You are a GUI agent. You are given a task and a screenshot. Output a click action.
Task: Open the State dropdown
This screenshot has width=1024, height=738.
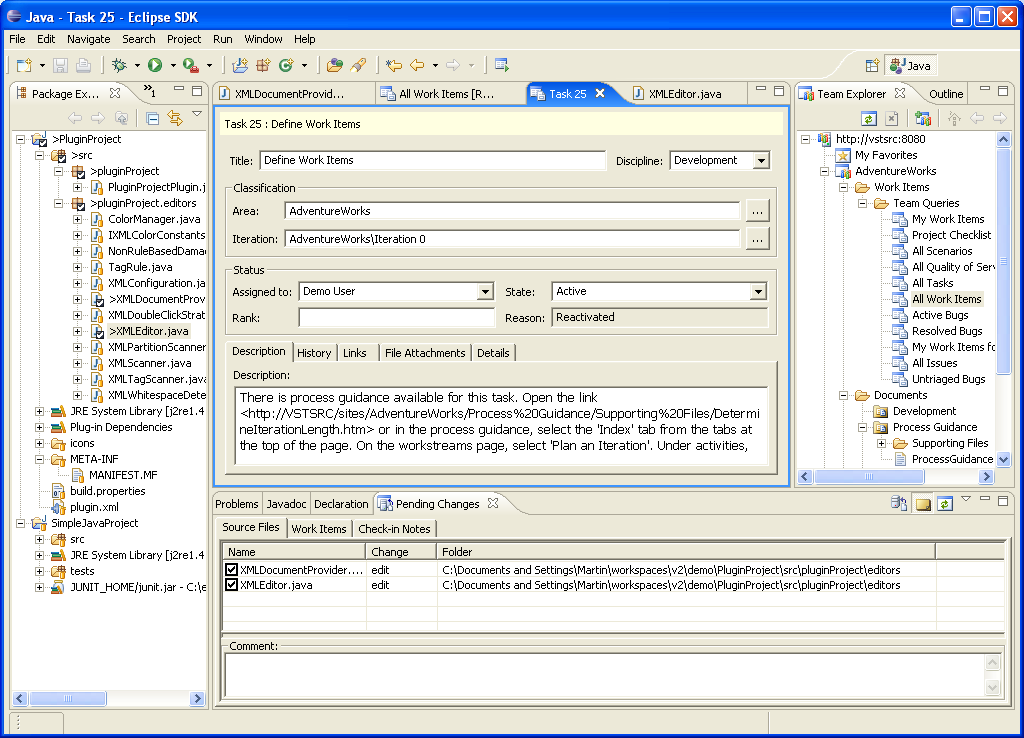(758, 292)
